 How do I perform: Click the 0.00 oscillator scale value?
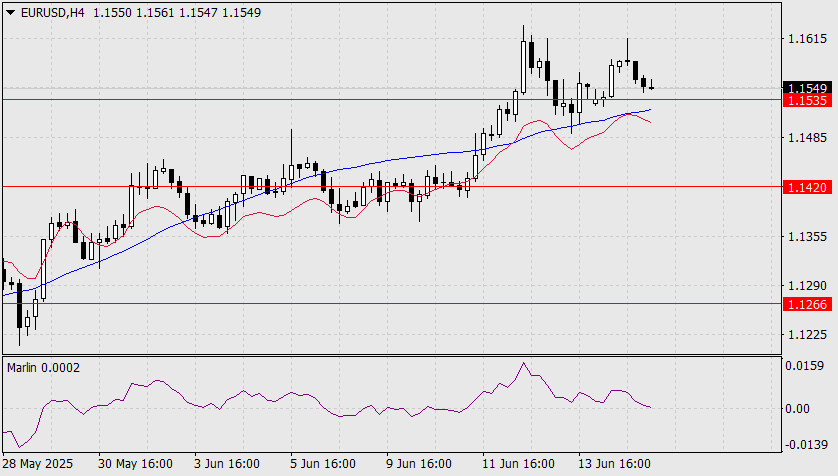click(797, 409)
